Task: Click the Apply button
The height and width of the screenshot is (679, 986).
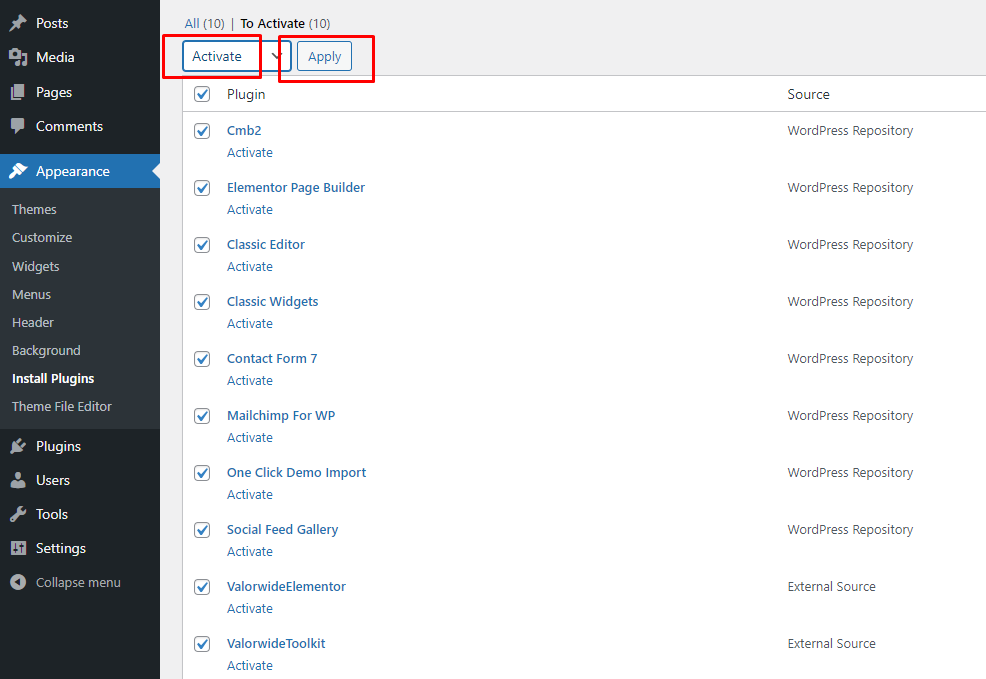Action: 324,57
